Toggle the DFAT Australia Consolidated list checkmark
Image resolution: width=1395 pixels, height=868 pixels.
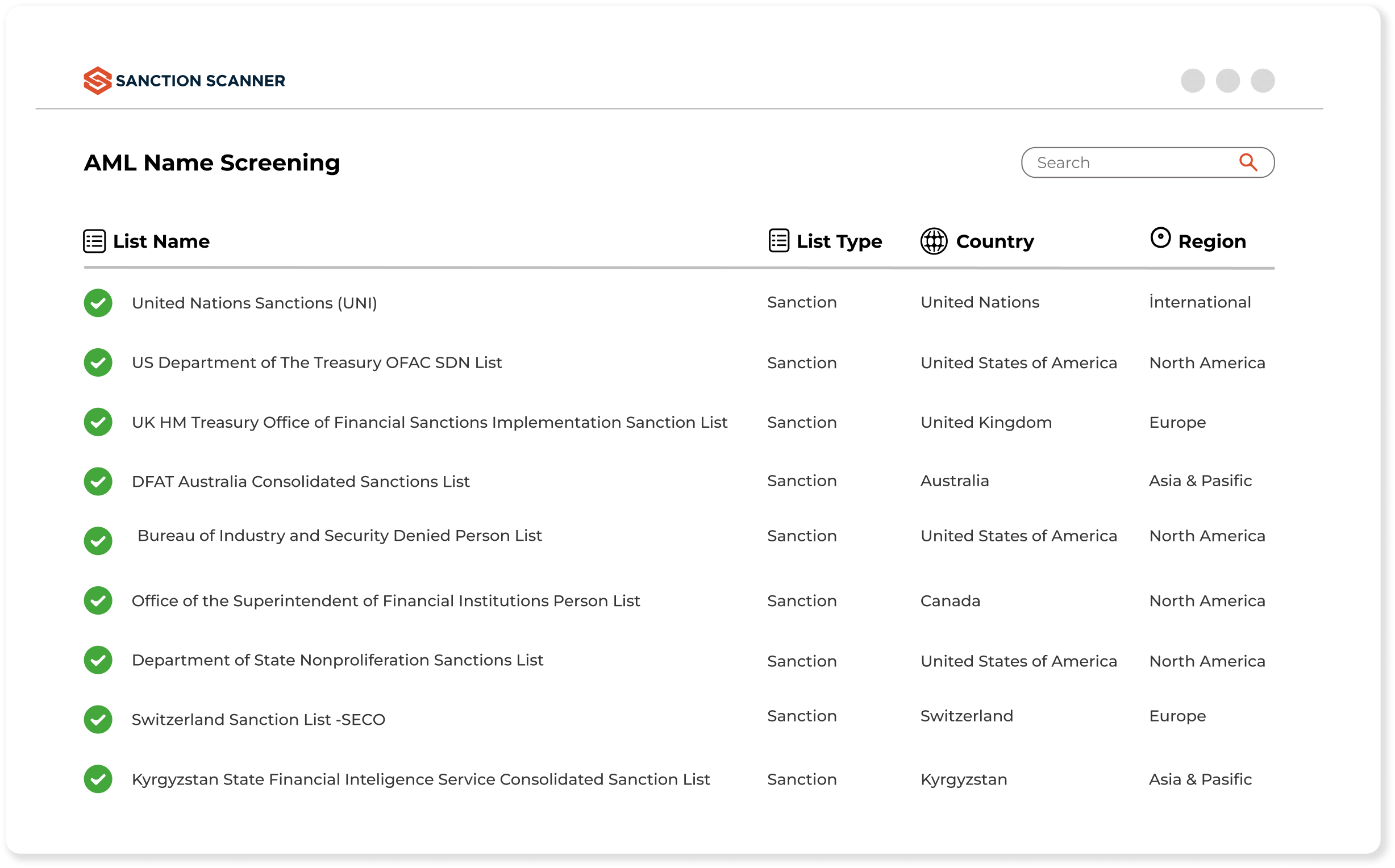[98, 481]
